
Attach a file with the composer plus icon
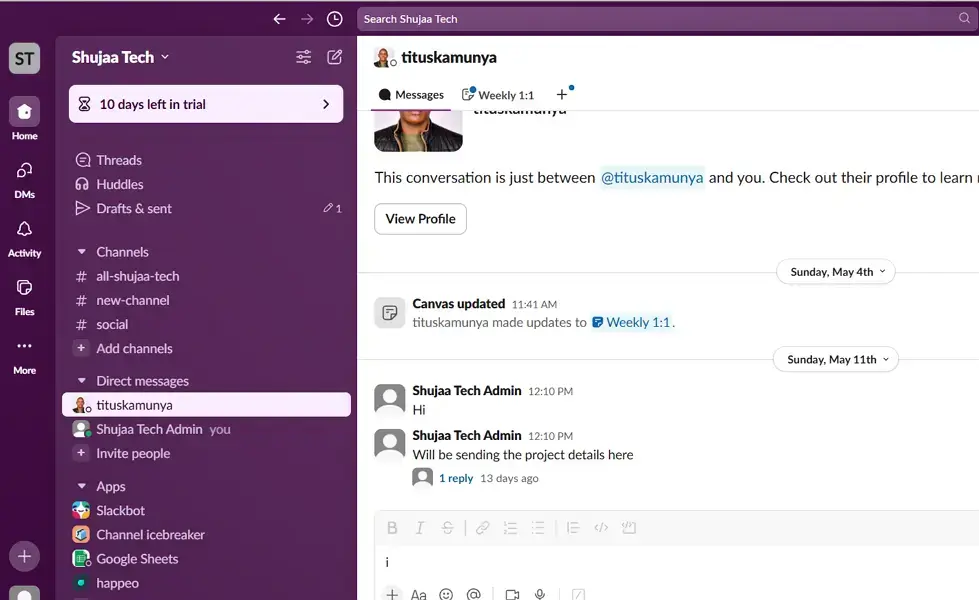(x=391, y=594)
